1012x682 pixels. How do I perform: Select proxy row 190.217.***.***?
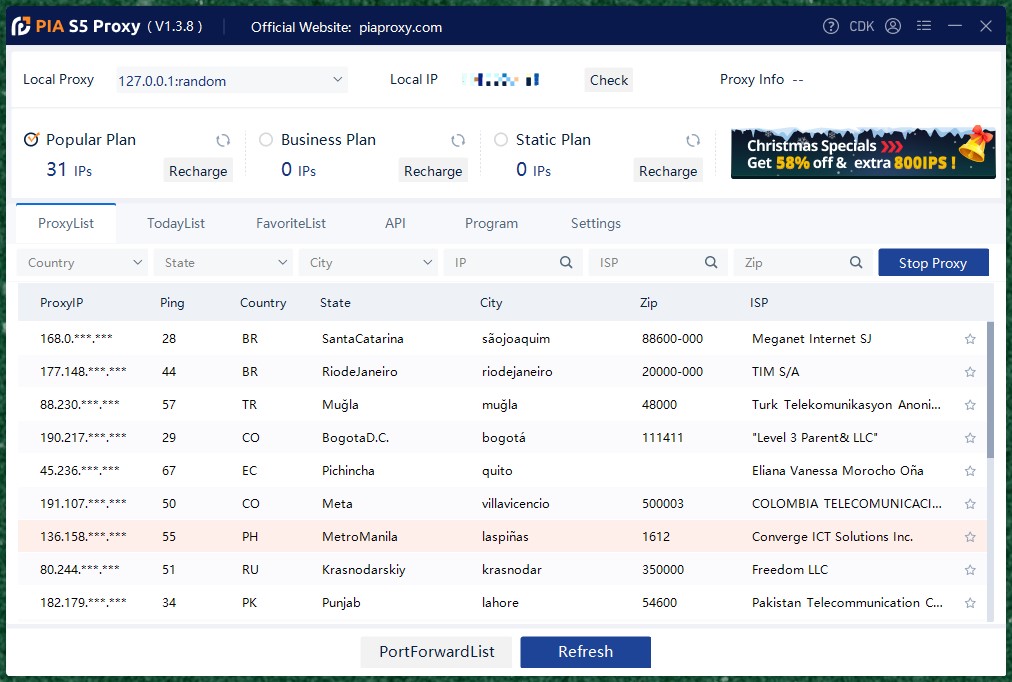(x=502, y=437)
